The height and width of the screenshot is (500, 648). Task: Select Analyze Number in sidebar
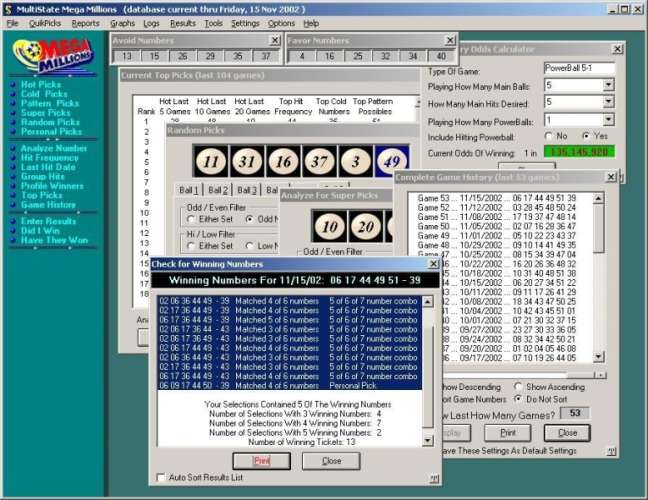click(x=54, y=148)
